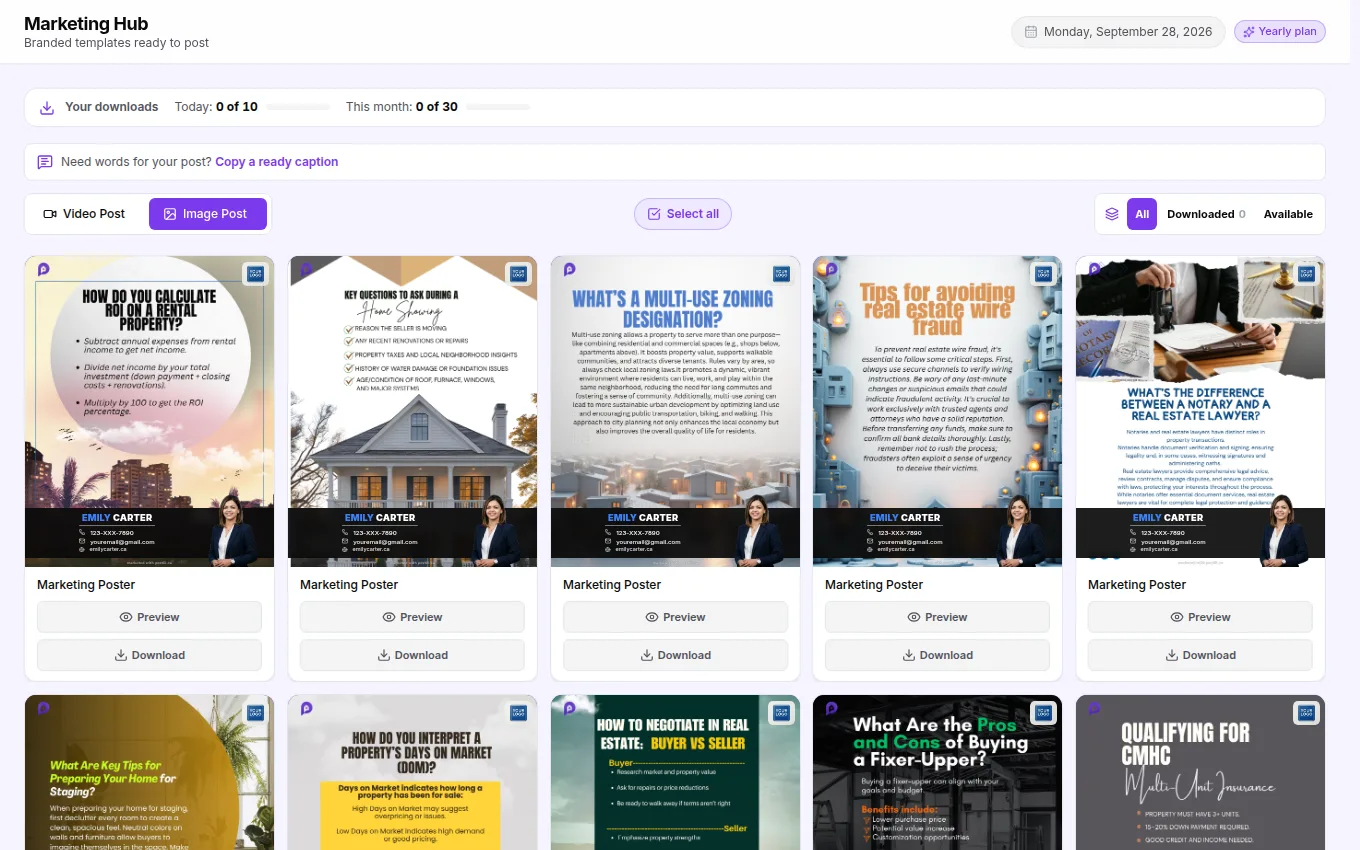Click the caption message icon
Viewport: 1360px width, 850px height.
tap(45, 162)
